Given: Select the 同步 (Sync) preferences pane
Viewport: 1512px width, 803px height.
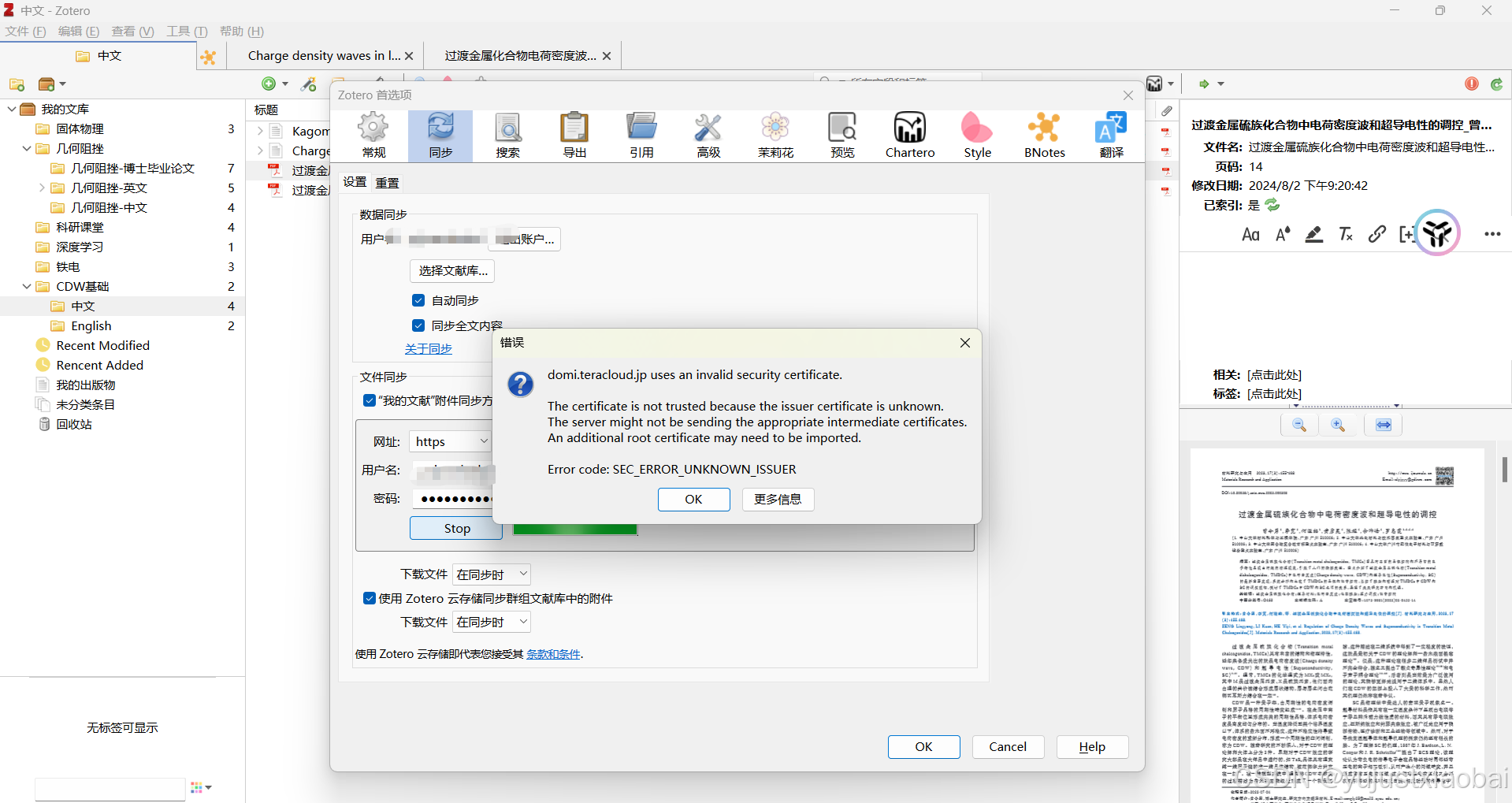Looking at the screenshot, I should [x=440, y=136].
